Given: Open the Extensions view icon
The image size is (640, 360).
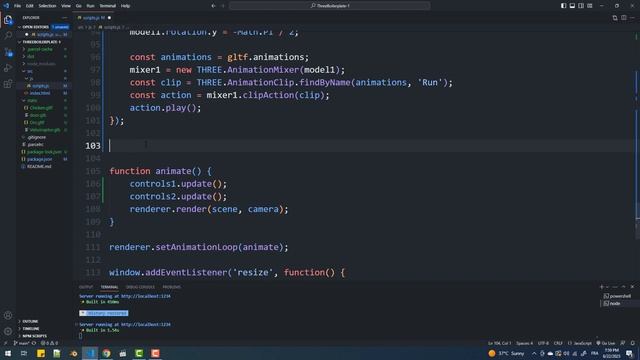Looking at the screenshot, I should pos(8,84).
